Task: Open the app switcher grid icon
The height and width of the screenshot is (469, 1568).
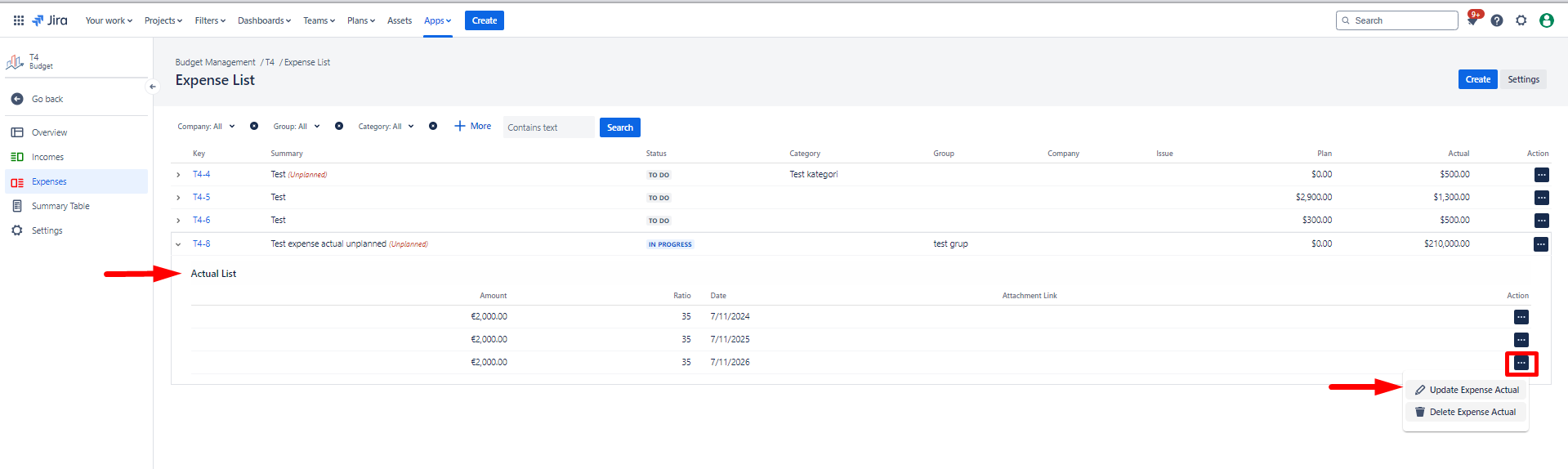Action: click(19, 20)
